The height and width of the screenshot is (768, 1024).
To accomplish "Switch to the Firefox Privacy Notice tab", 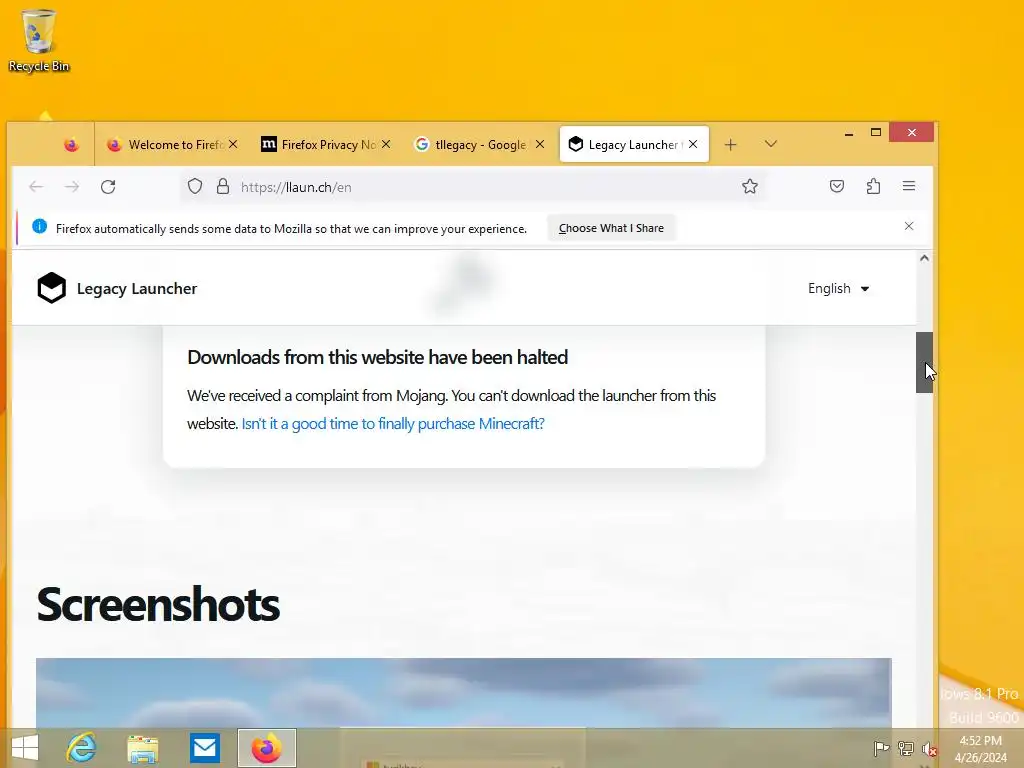I will [x=326, y=144].
